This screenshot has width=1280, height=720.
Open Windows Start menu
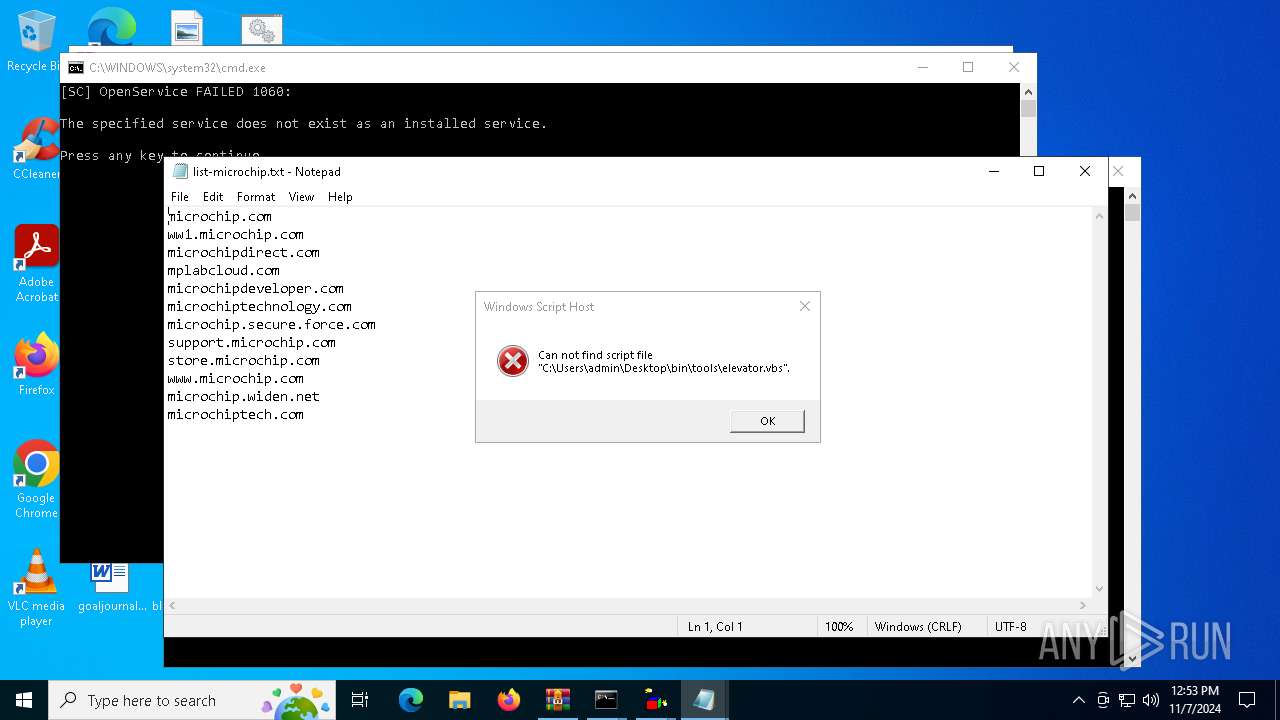coord(24,700)
